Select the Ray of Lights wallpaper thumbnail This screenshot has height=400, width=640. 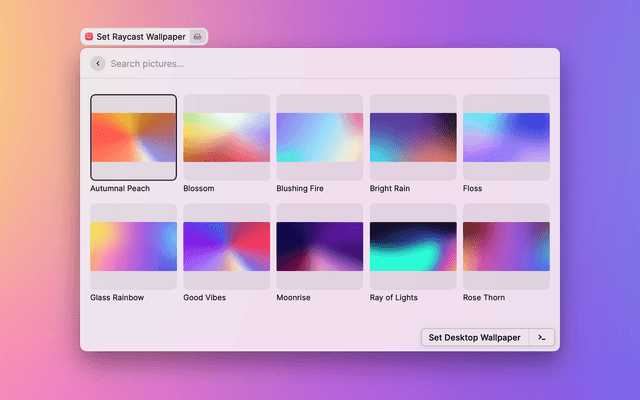413,246
